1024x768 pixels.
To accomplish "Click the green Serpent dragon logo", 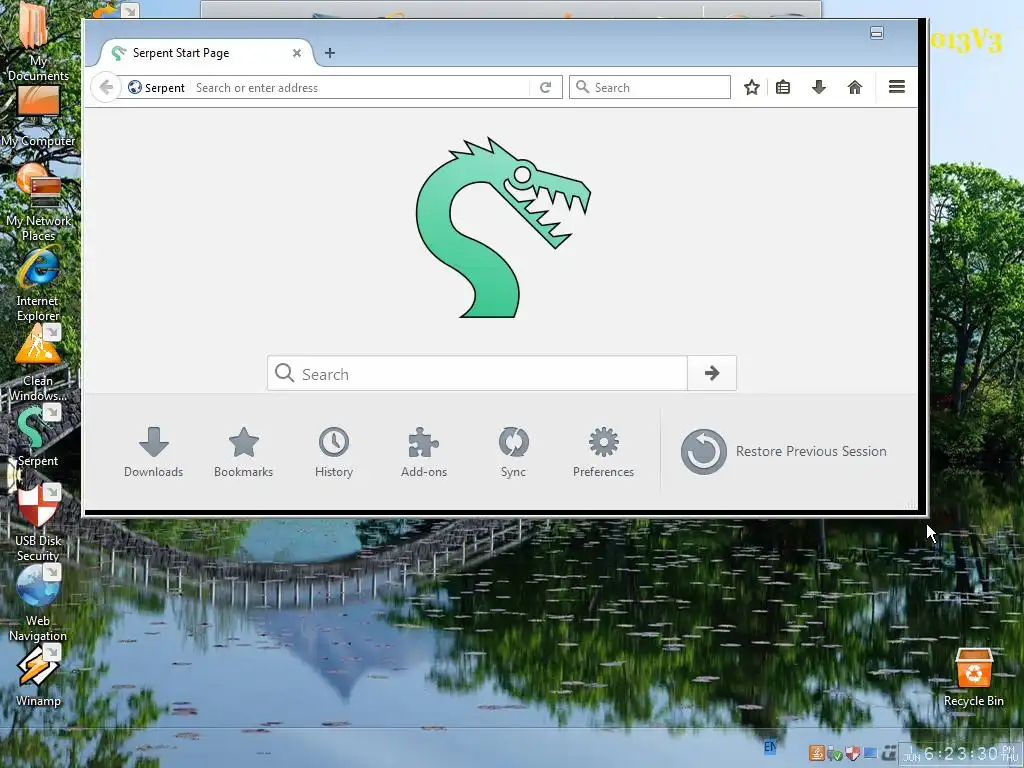I will [503, 228].
